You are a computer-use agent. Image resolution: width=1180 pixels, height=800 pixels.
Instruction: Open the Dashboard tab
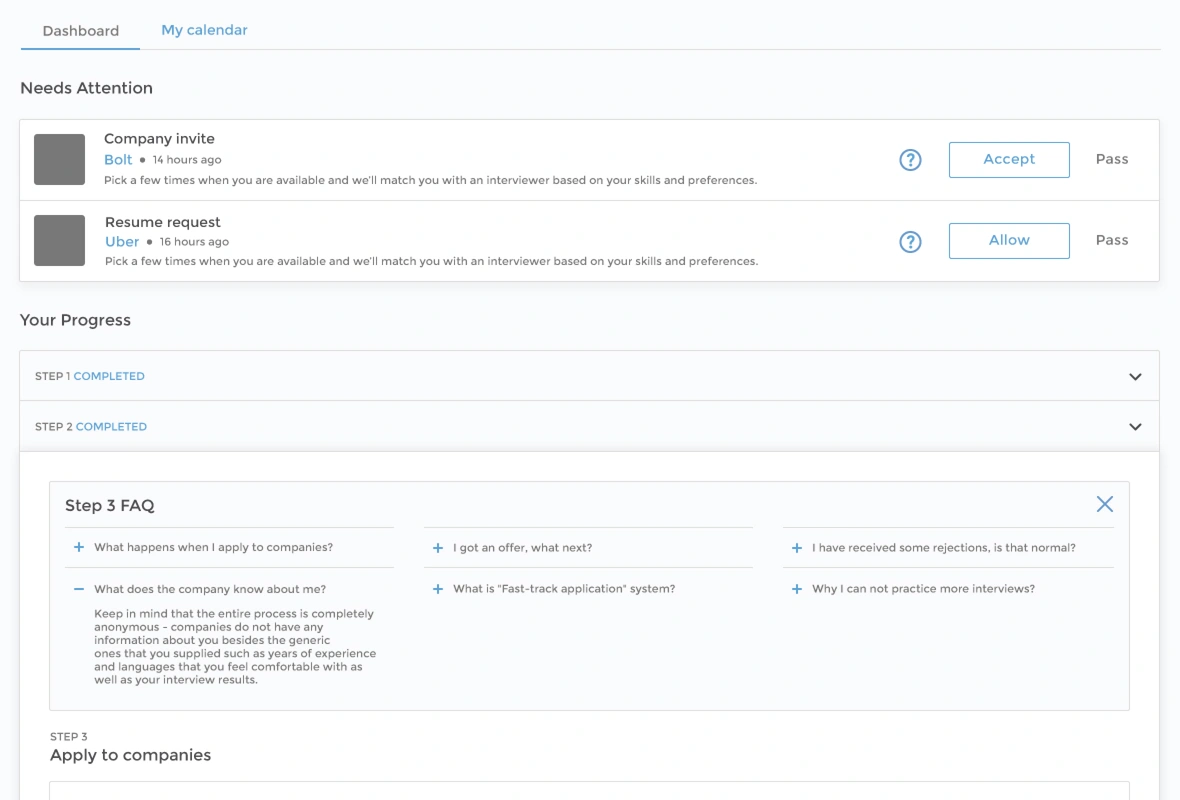[x=81, y=31]
